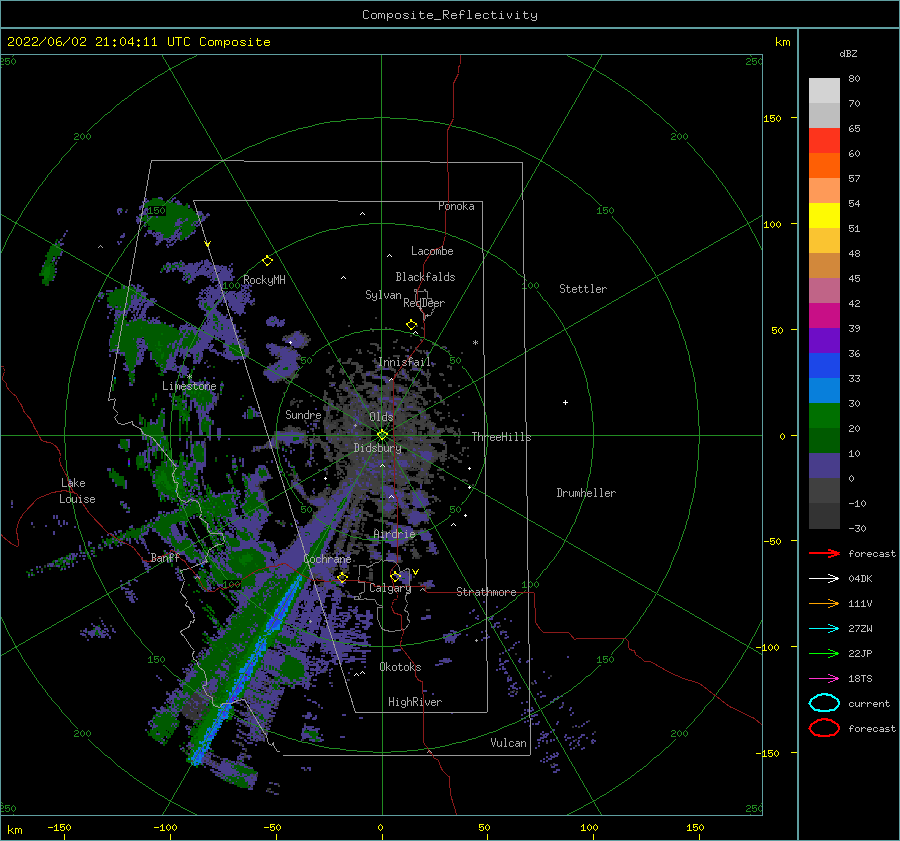The image size is (900, 841).
Task: Click the Limestone label
Action: 189,386
